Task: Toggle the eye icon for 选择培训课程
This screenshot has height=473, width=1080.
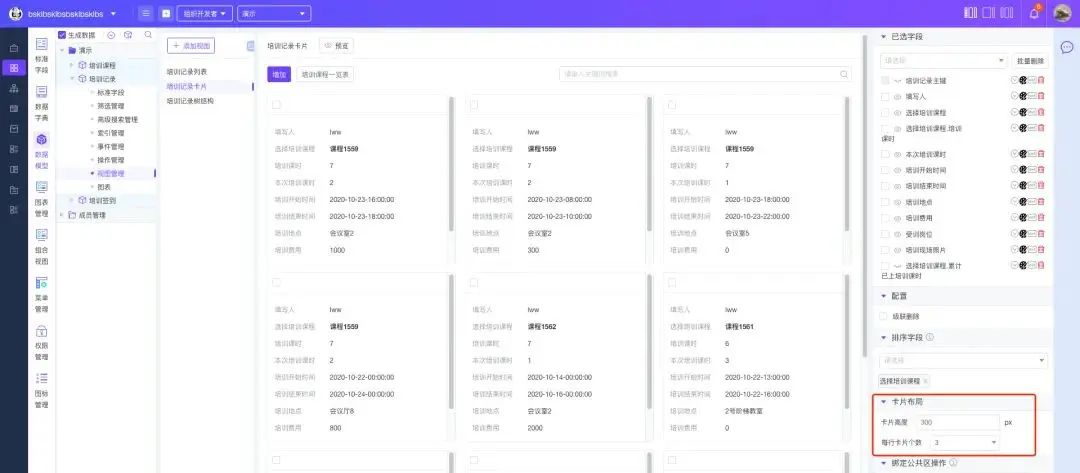Action: click(x=897, y=112)
